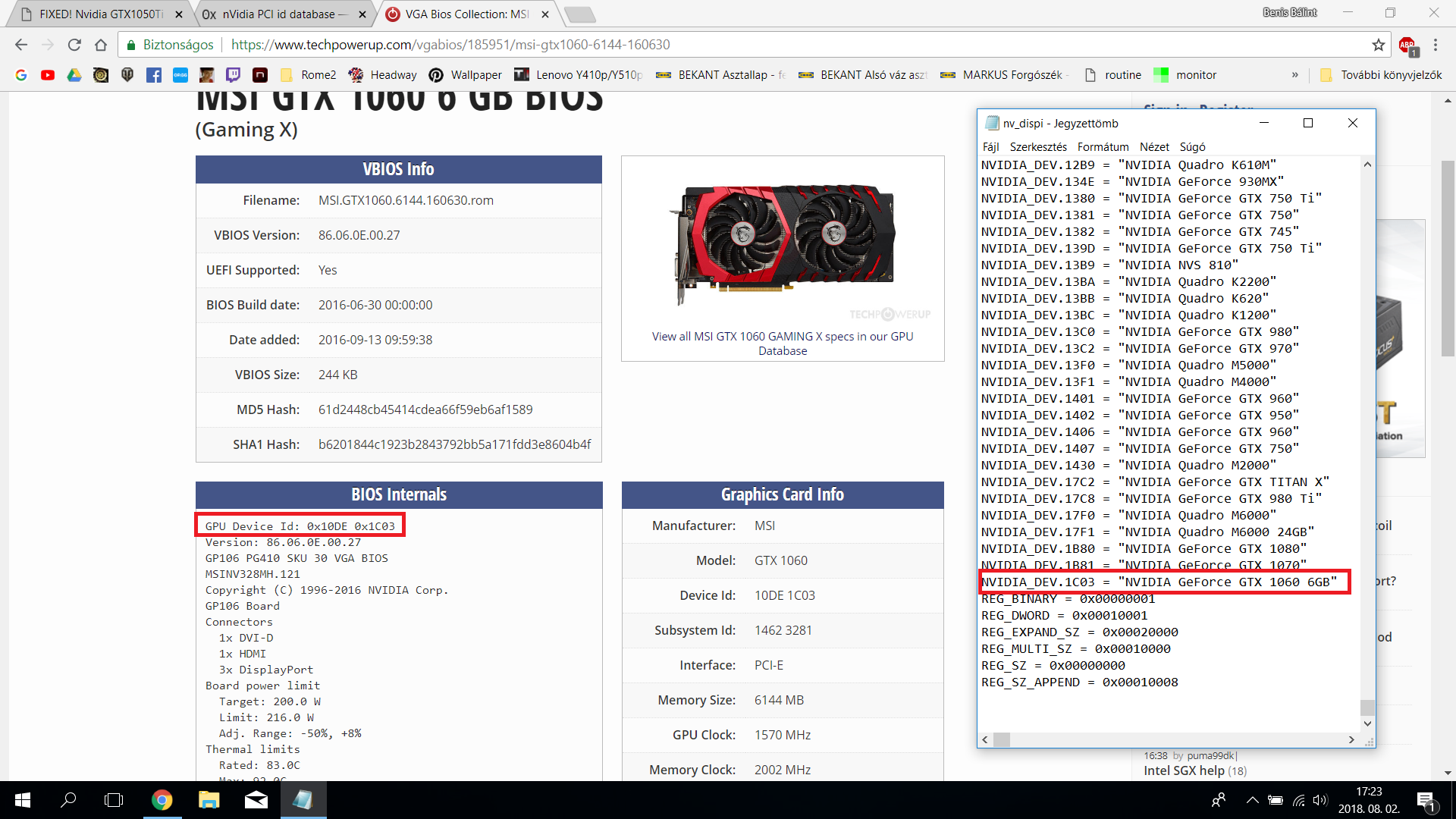Open the YouTube bookmark icon
This screenshot has height=819, width=1456.
coord(48,75)
